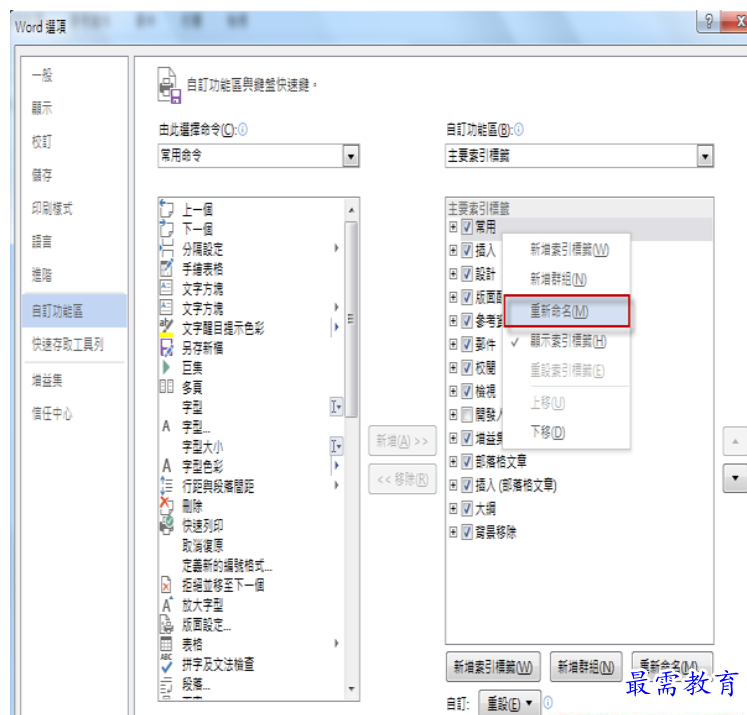Open the 主要索引標籤 dropdown

click(705, 156)
